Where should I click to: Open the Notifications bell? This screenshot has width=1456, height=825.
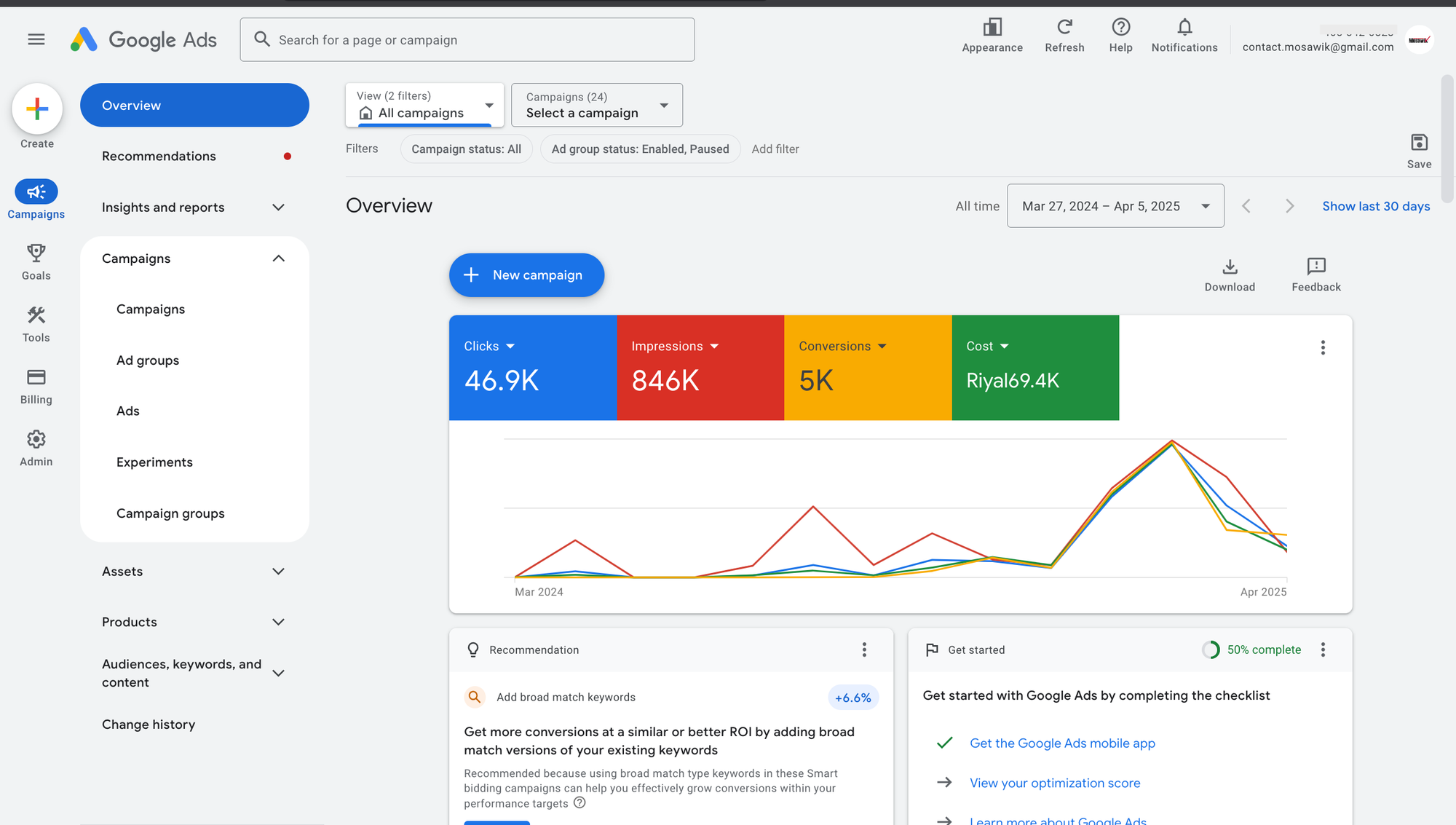pyautogui.click(x=1184, y=28)
